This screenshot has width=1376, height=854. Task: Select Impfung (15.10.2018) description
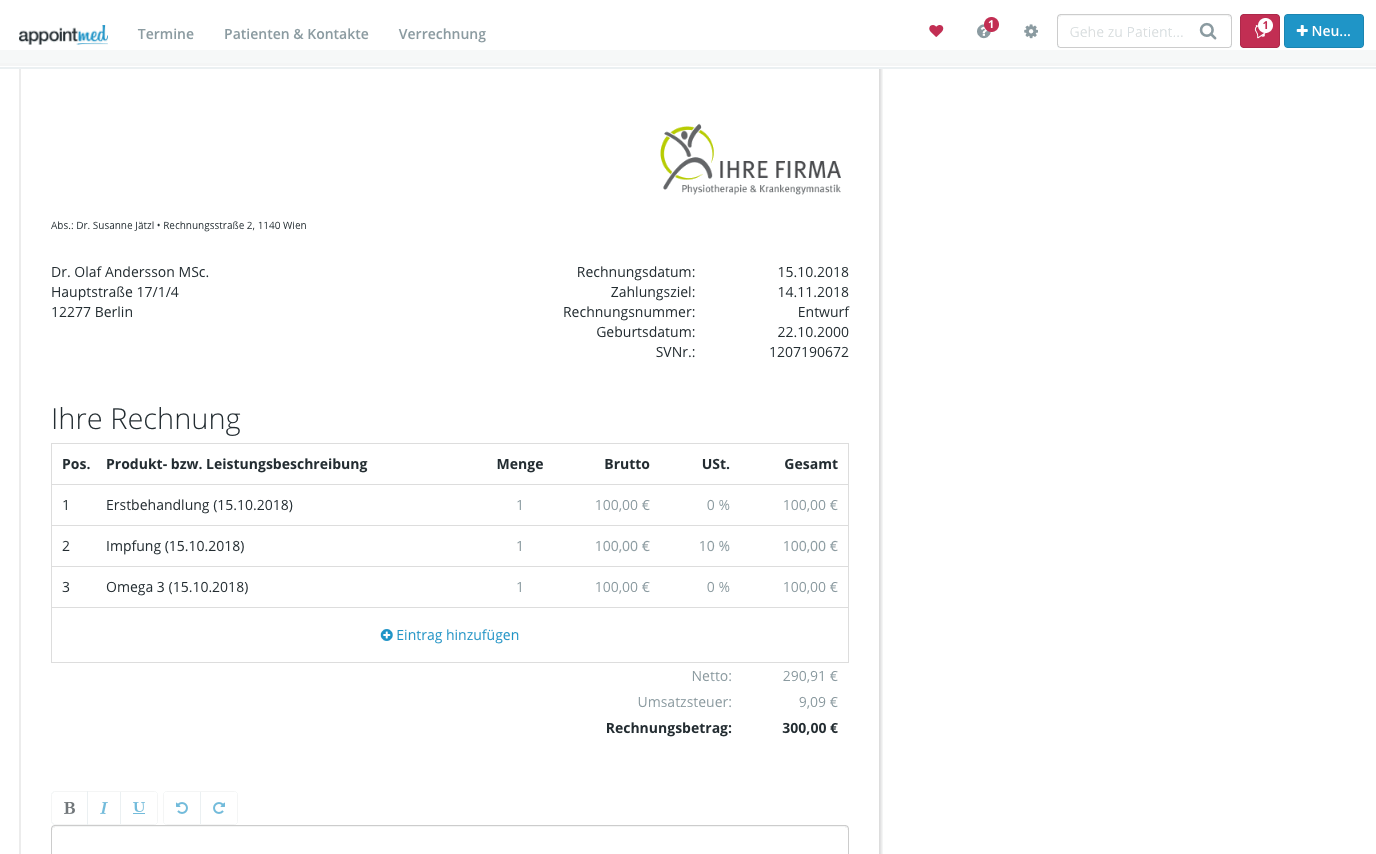point(175,546)
